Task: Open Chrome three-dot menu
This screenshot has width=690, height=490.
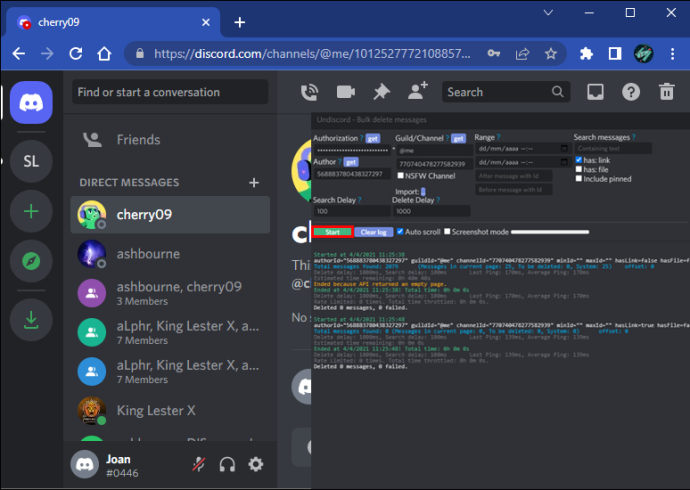Action: pyautogui.click(x=672, y=54)
